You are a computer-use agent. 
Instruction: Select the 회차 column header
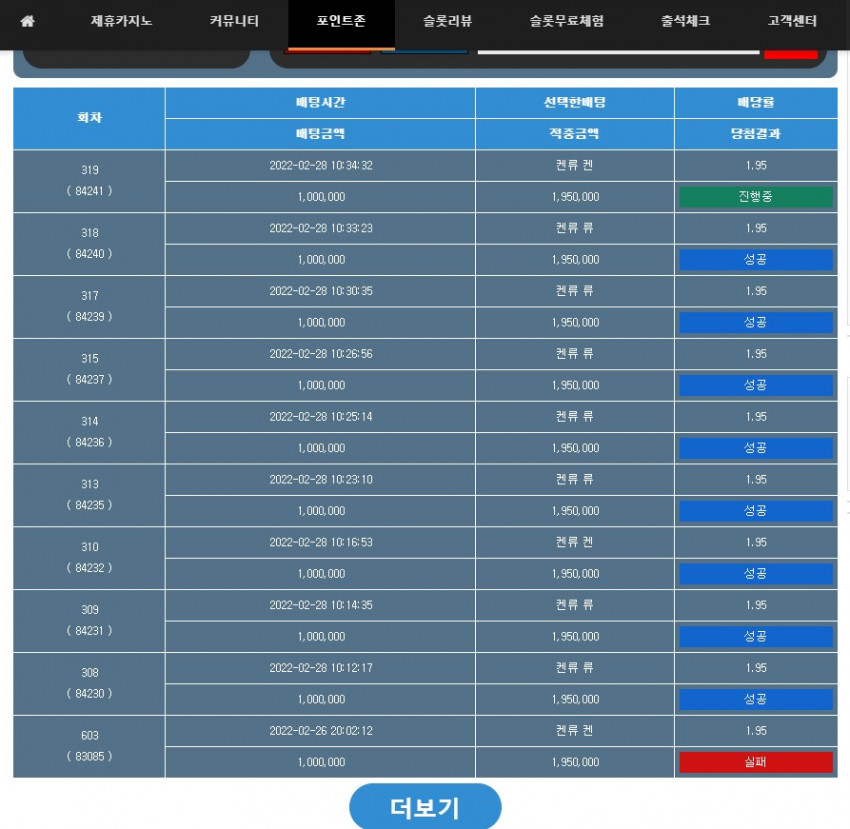tap(89, 118)
